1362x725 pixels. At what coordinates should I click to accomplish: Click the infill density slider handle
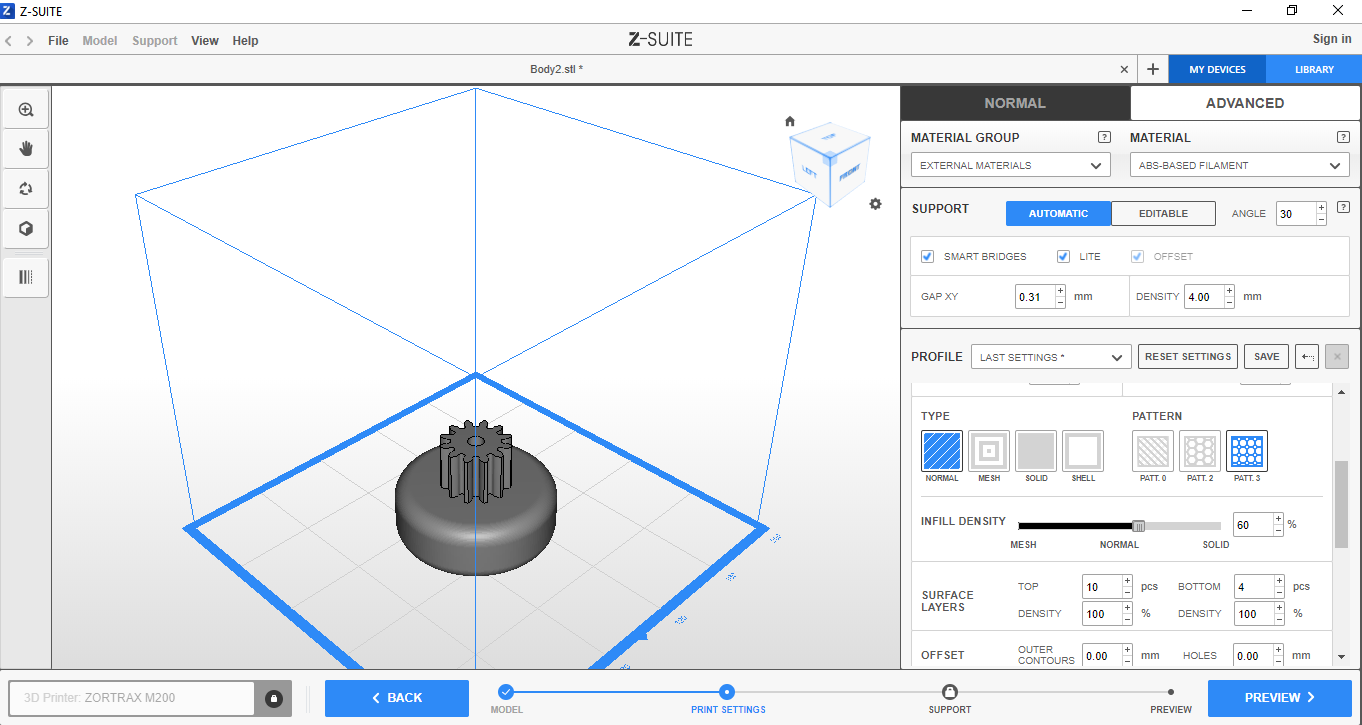coord(1138,526)
